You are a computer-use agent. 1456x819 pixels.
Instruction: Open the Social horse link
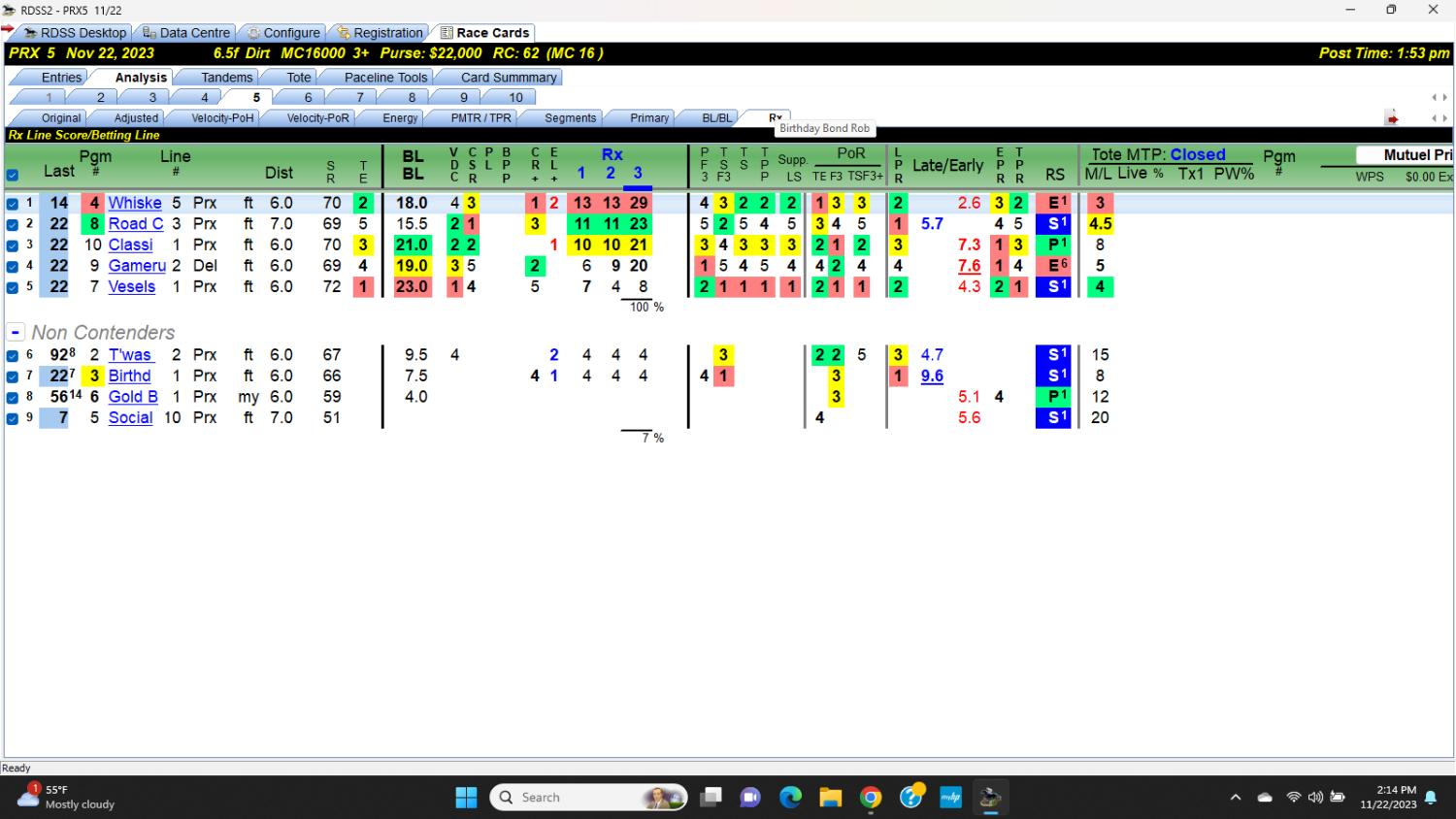click(x=131, y=417)
